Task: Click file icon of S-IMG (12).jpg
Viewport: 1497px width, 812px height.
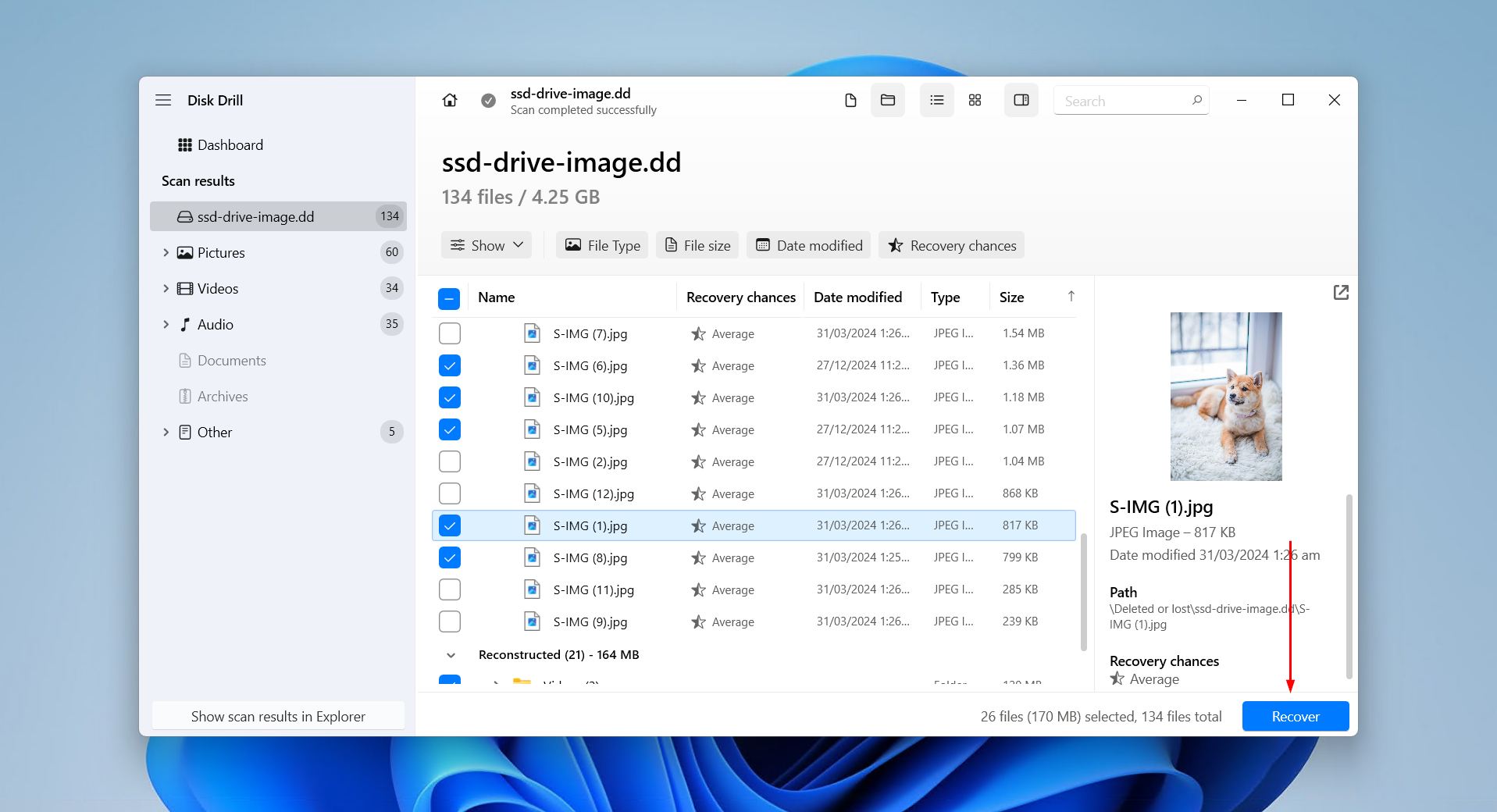Action: click(x=532, y=493)
